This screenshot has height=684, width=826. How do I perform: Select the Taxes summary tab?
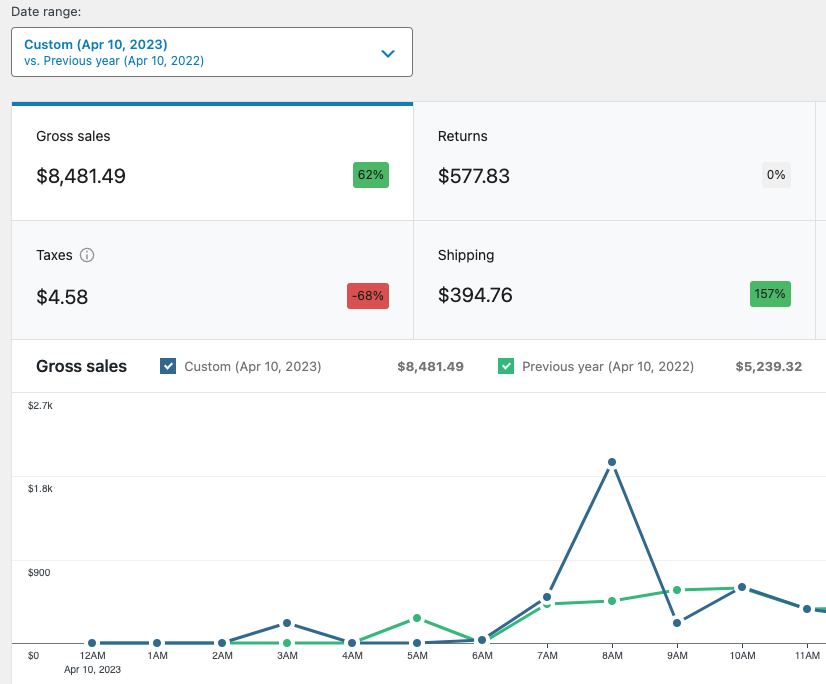[x=212, y=280]
